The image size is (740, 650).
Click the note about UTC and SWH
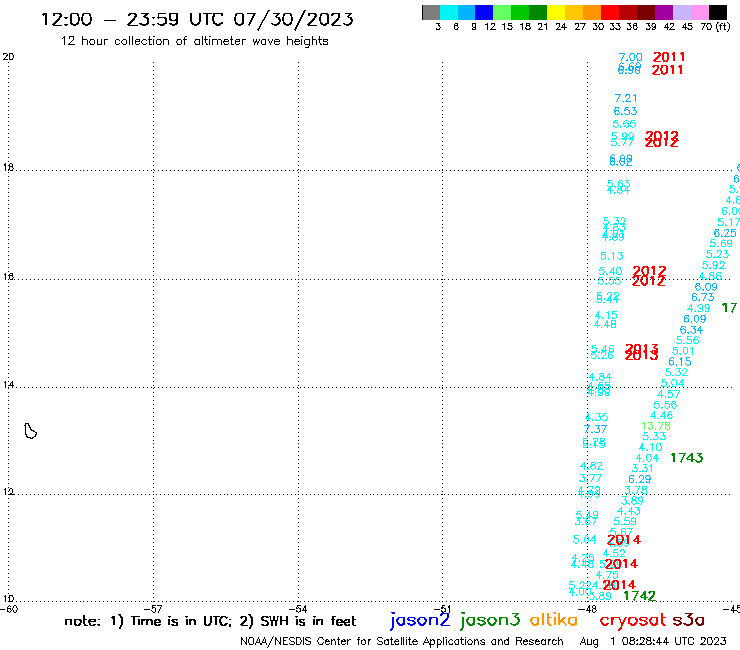[210, 621]
